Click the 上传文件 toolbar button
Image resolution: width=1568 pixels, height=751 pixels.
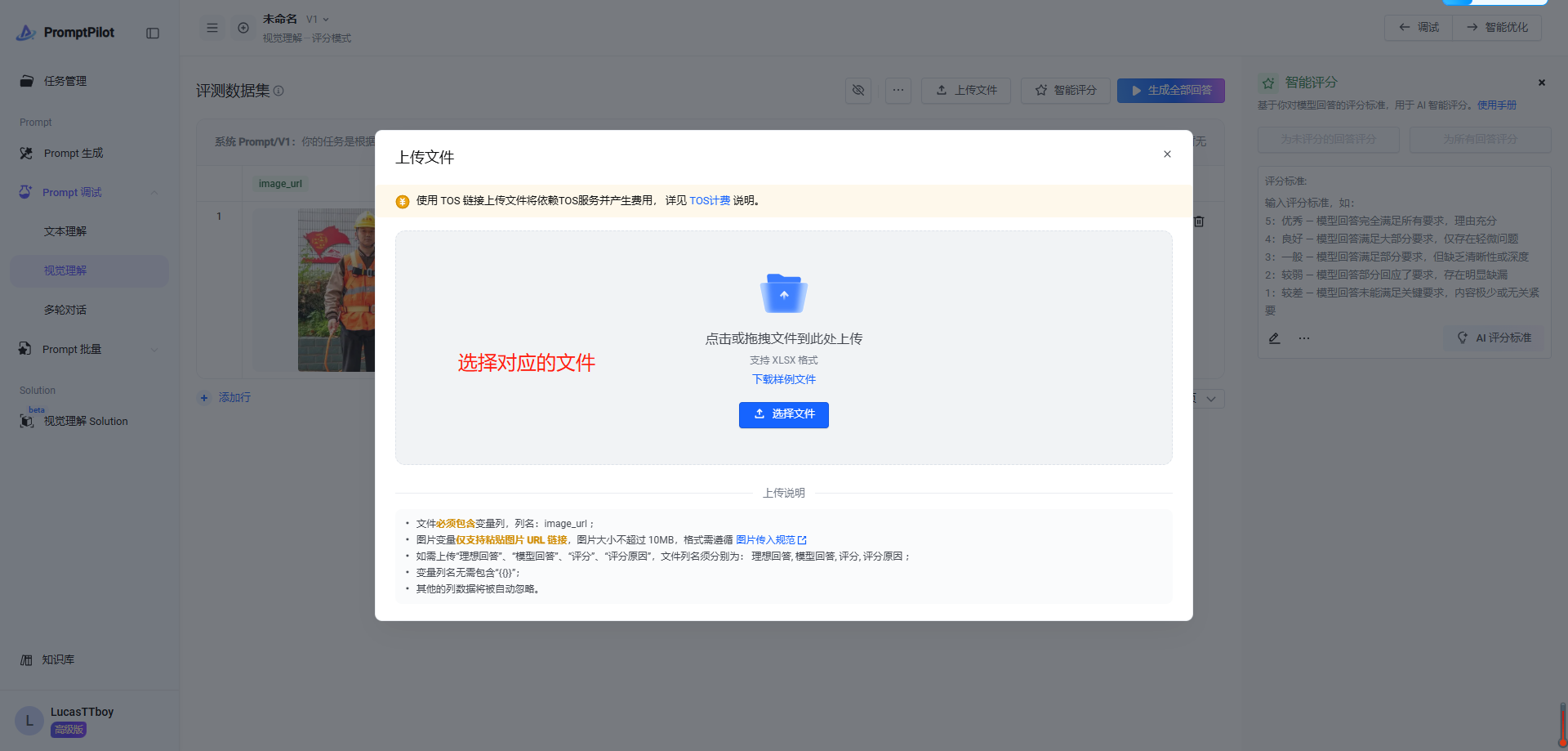coord(966,90)
